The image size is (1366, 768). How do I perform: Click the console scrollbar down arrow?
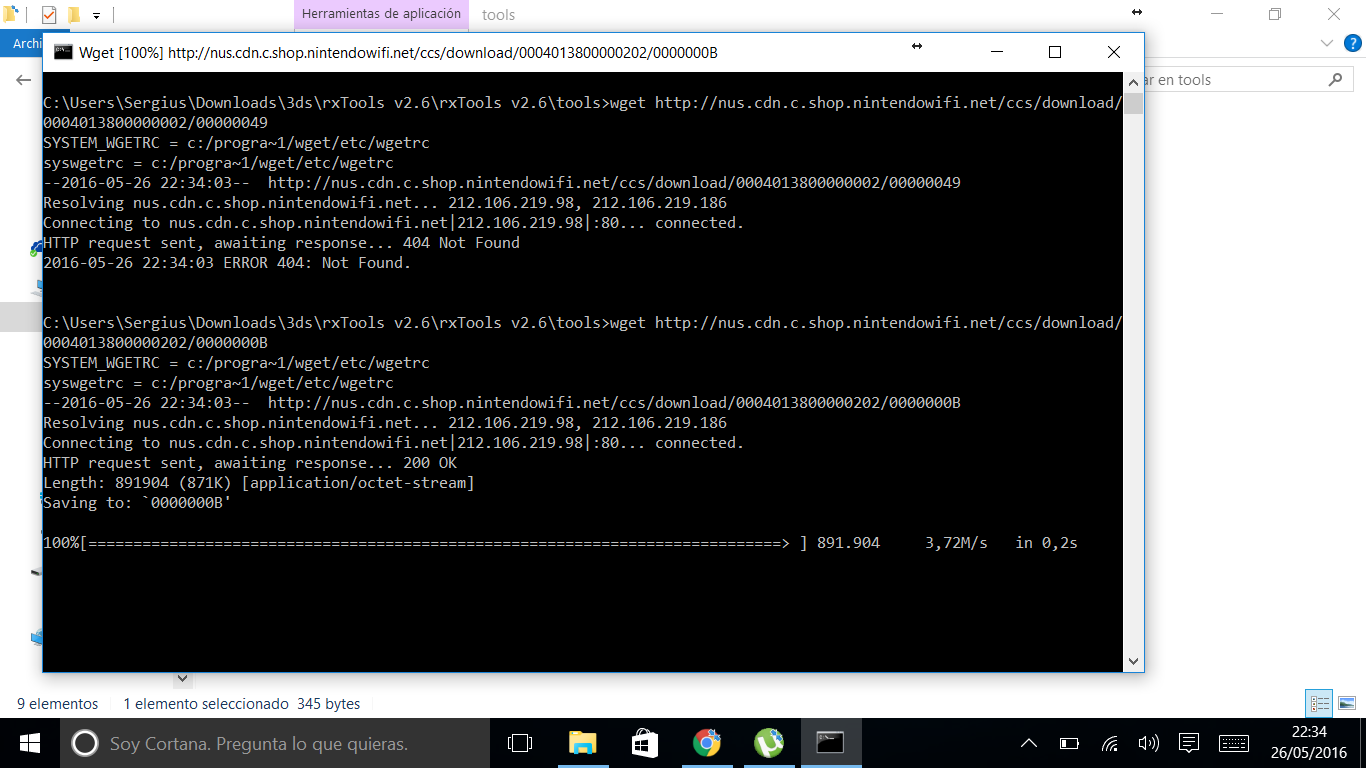pyautogui.click(x=1133, y=661)
